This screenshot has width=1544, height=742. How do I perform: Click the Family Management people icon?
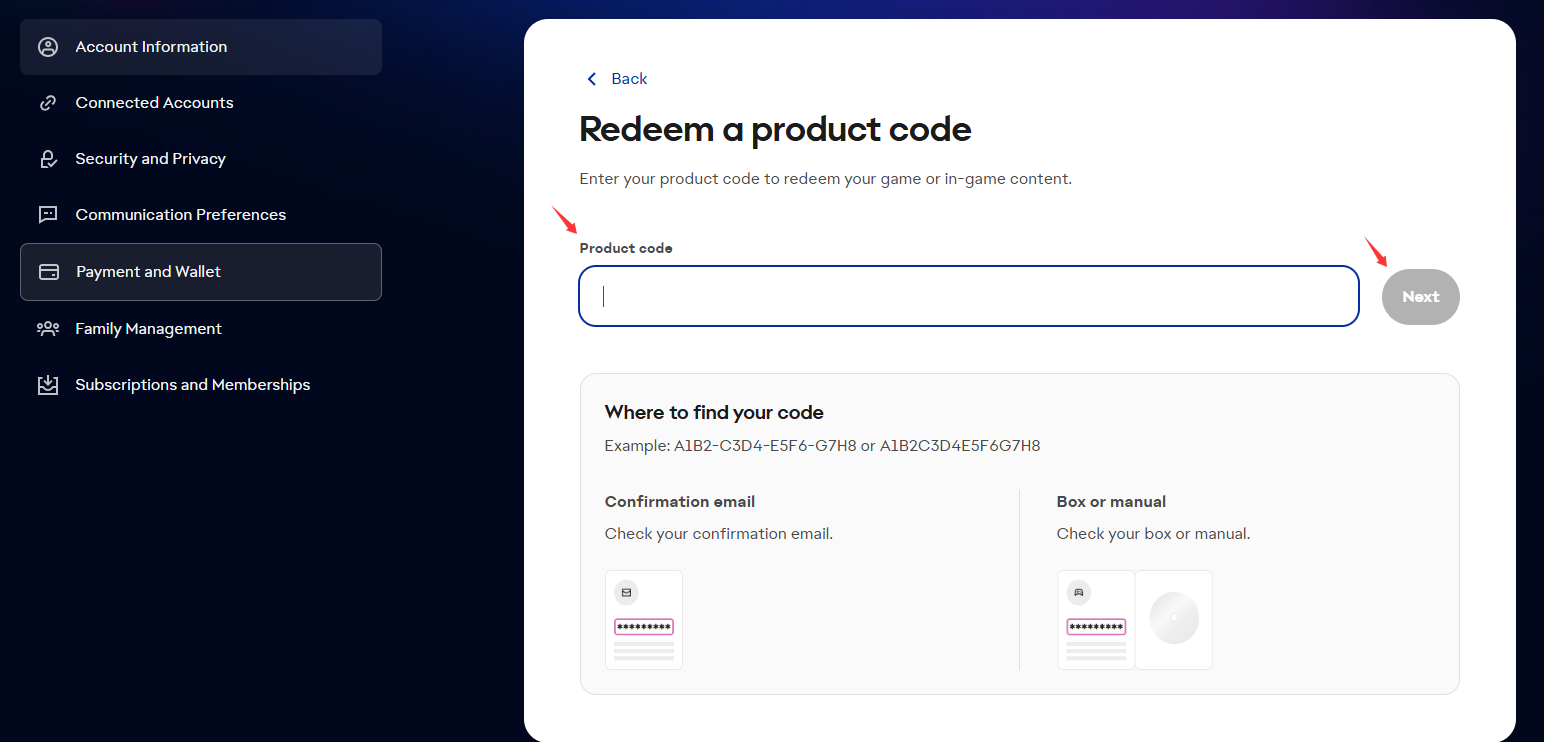tap(48, 328)
